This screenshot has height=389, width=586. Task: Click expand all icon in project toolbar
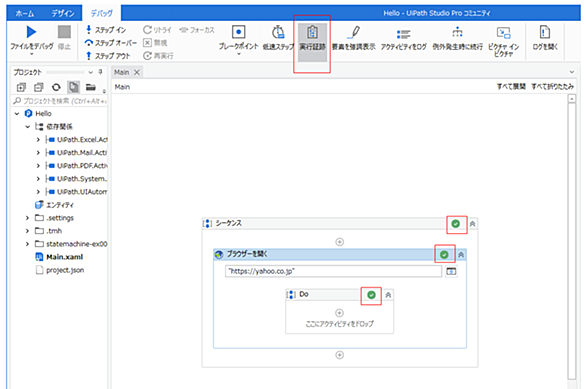click(21, 87)
